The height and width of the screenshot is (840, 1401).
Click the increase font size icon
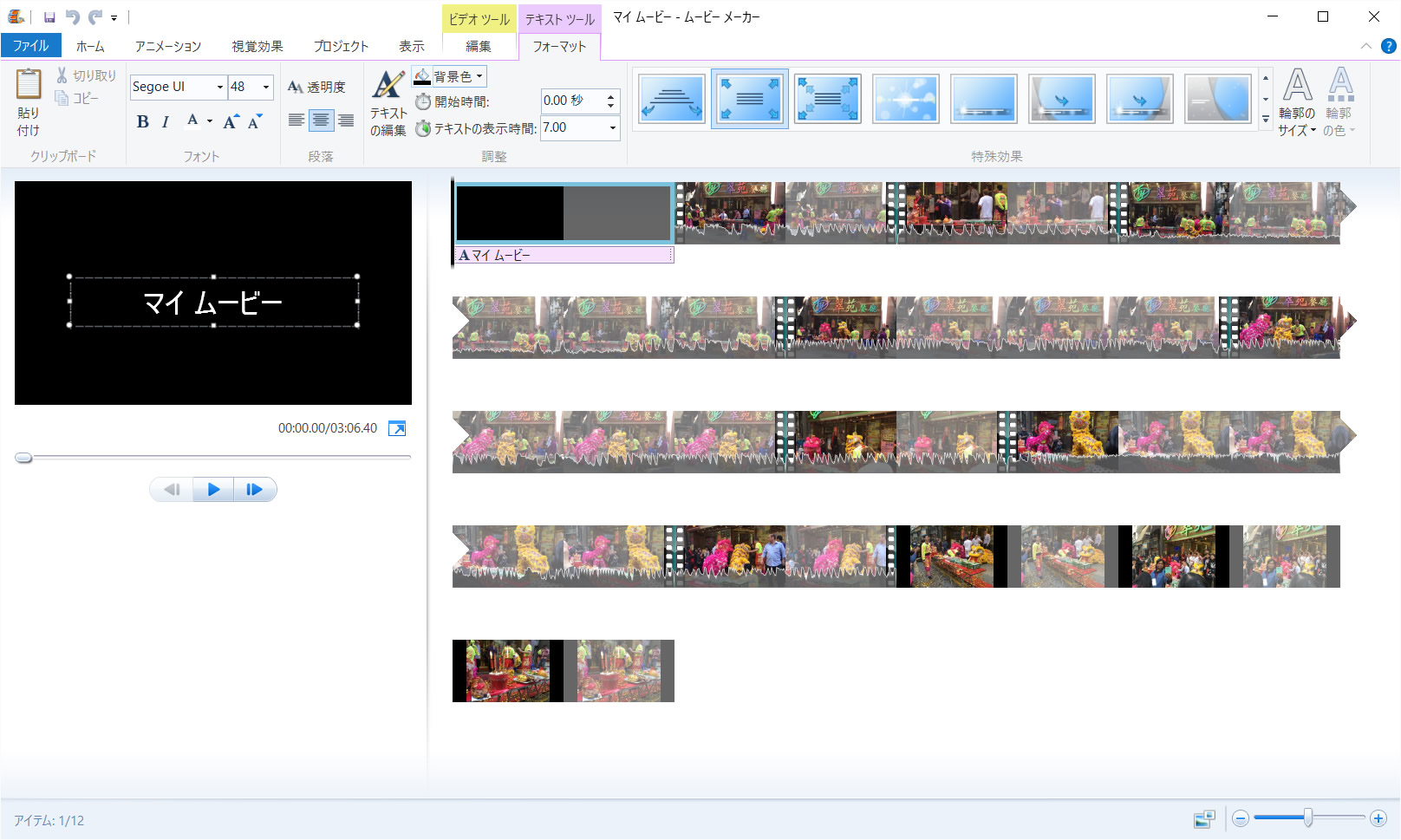click(x=231, y=122)
